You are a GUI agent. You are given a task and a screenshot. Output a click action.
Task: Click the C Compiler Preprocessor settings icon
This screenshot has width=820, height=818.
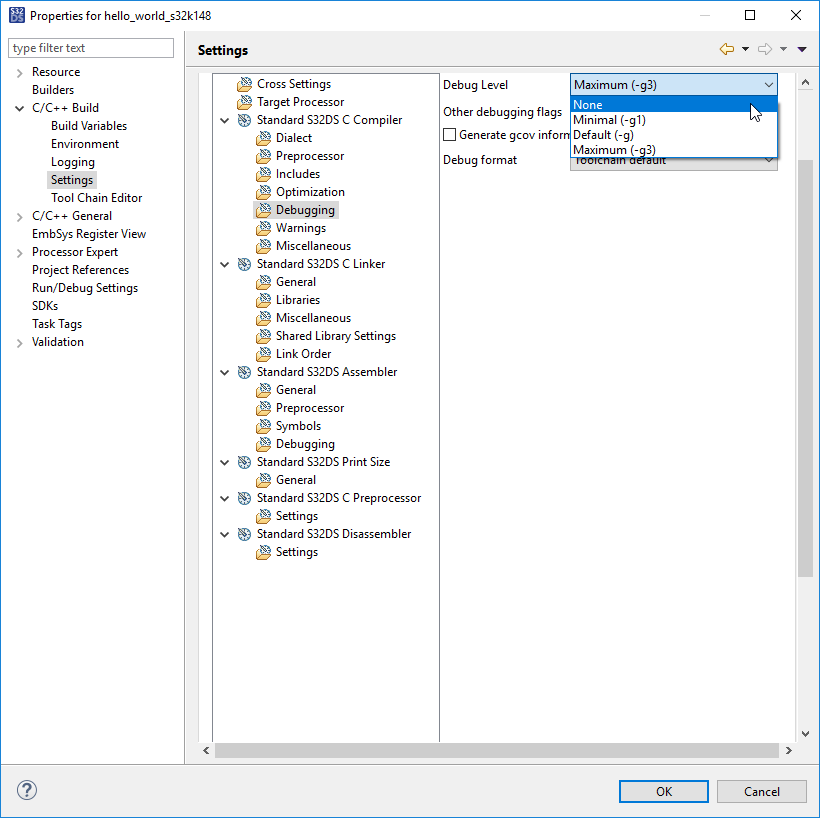264,156
